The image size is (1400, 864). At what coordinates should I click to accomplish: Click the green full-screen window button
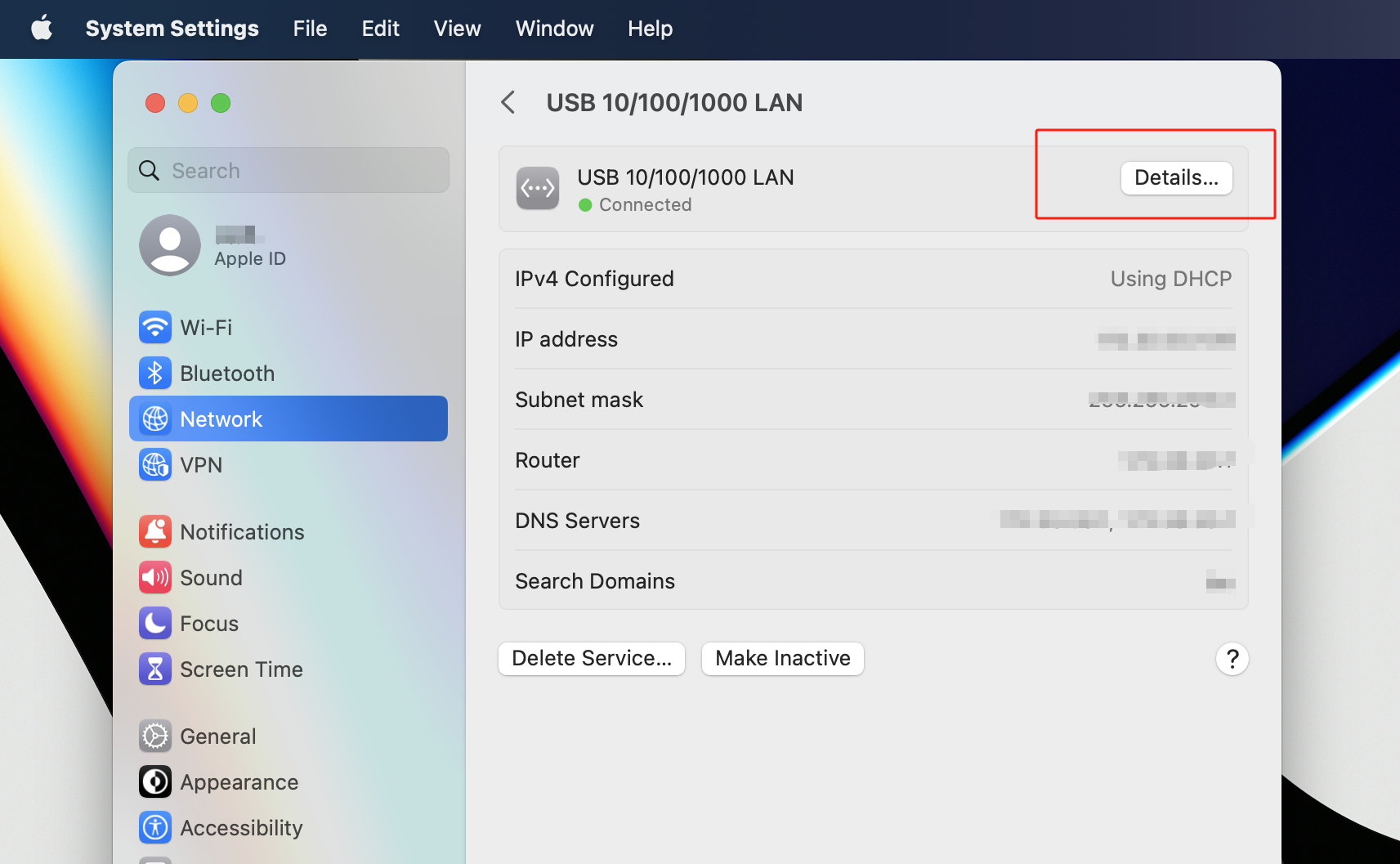point(221,103)
